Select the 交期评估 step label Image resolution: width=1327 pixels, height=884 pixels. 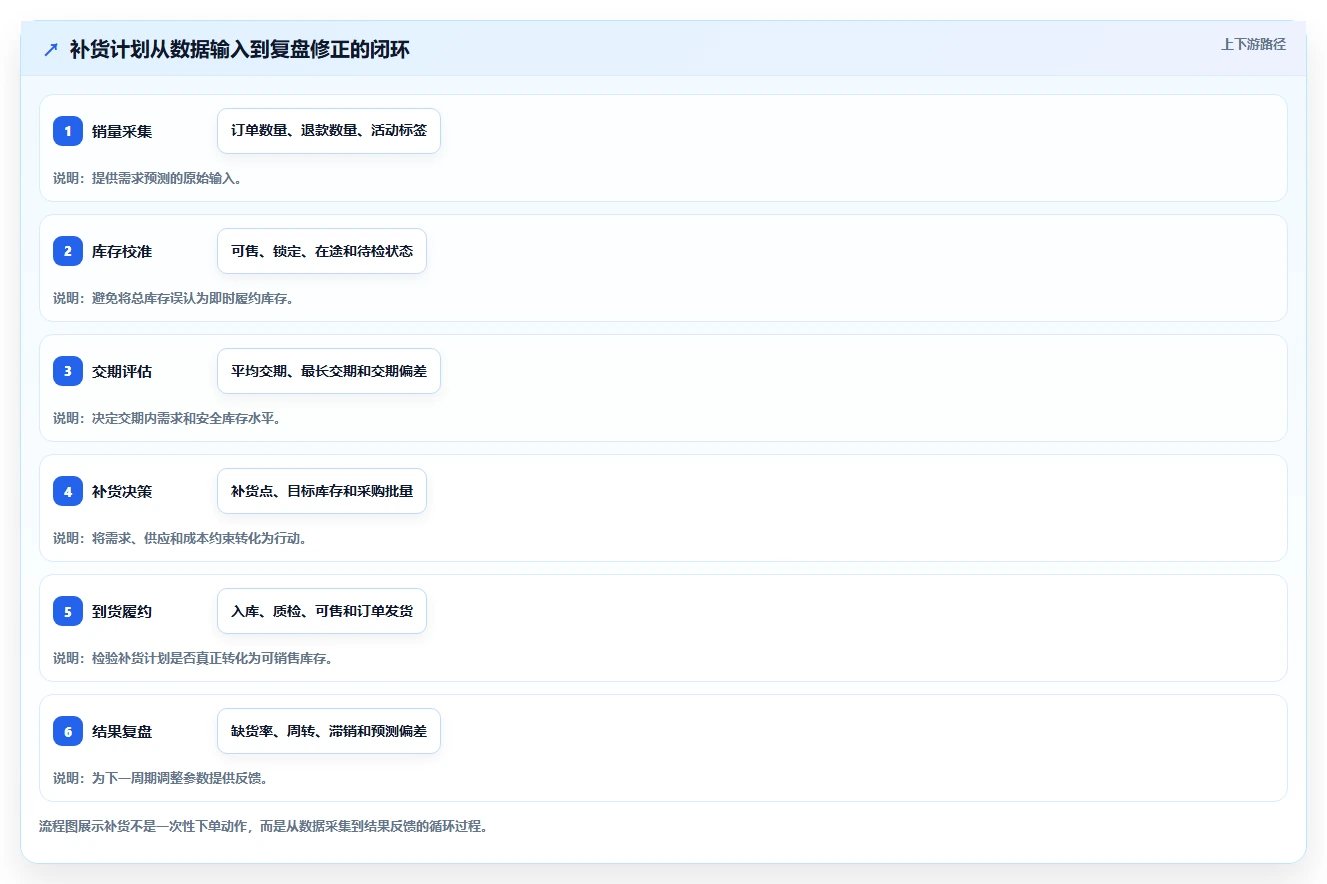click(x=122, y=371)
